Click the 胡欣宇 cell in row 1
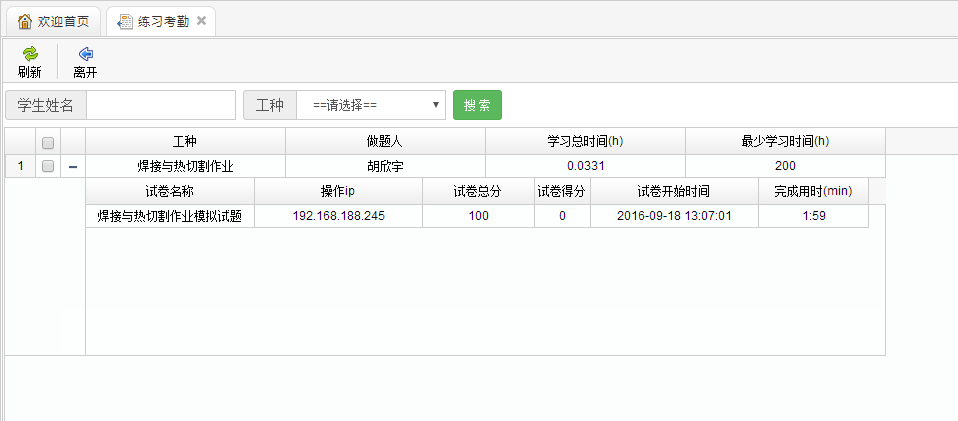The width and height of the screenshot is (958, 421). tap(385, 167)
